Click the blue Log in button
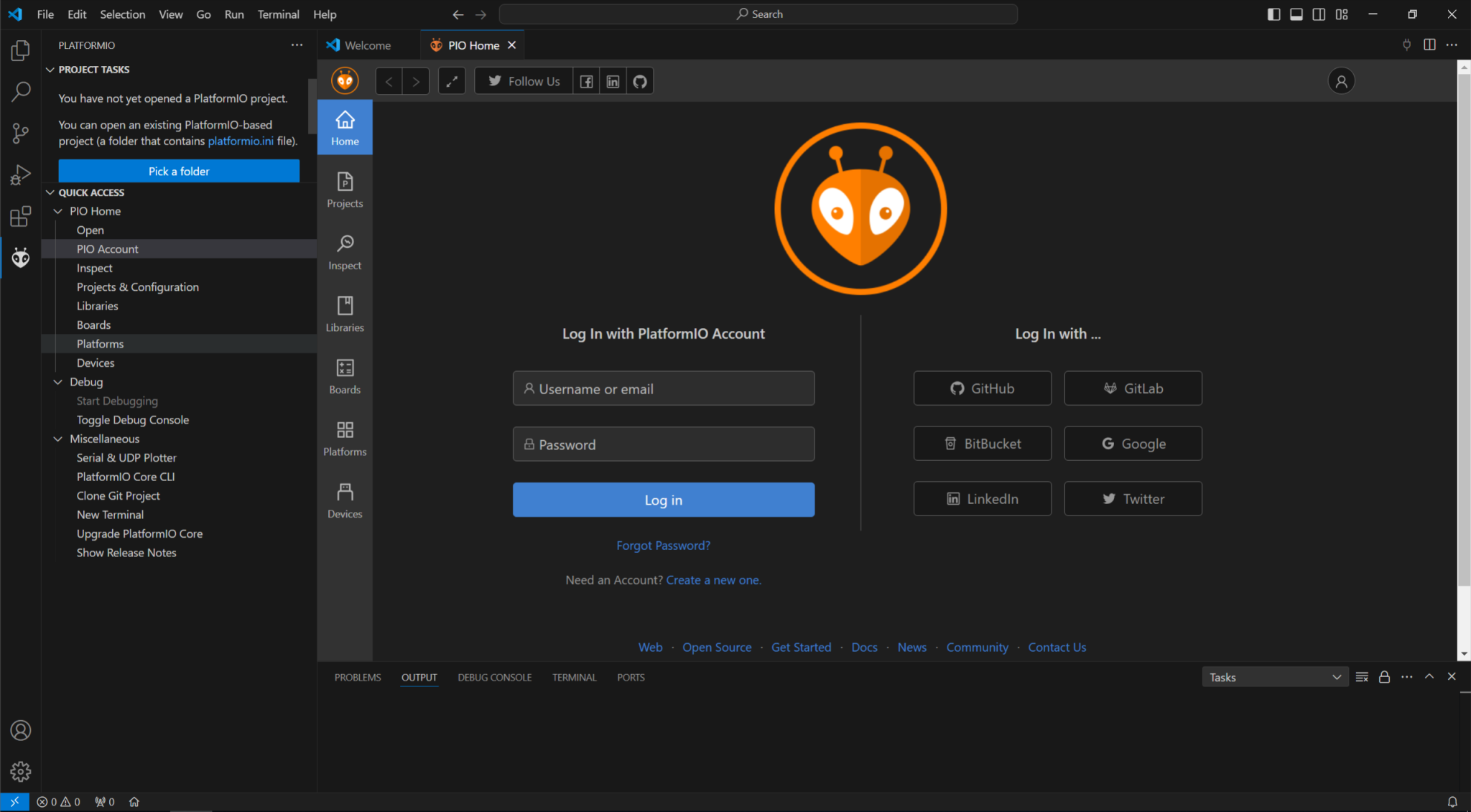 (x=663, y=500)
